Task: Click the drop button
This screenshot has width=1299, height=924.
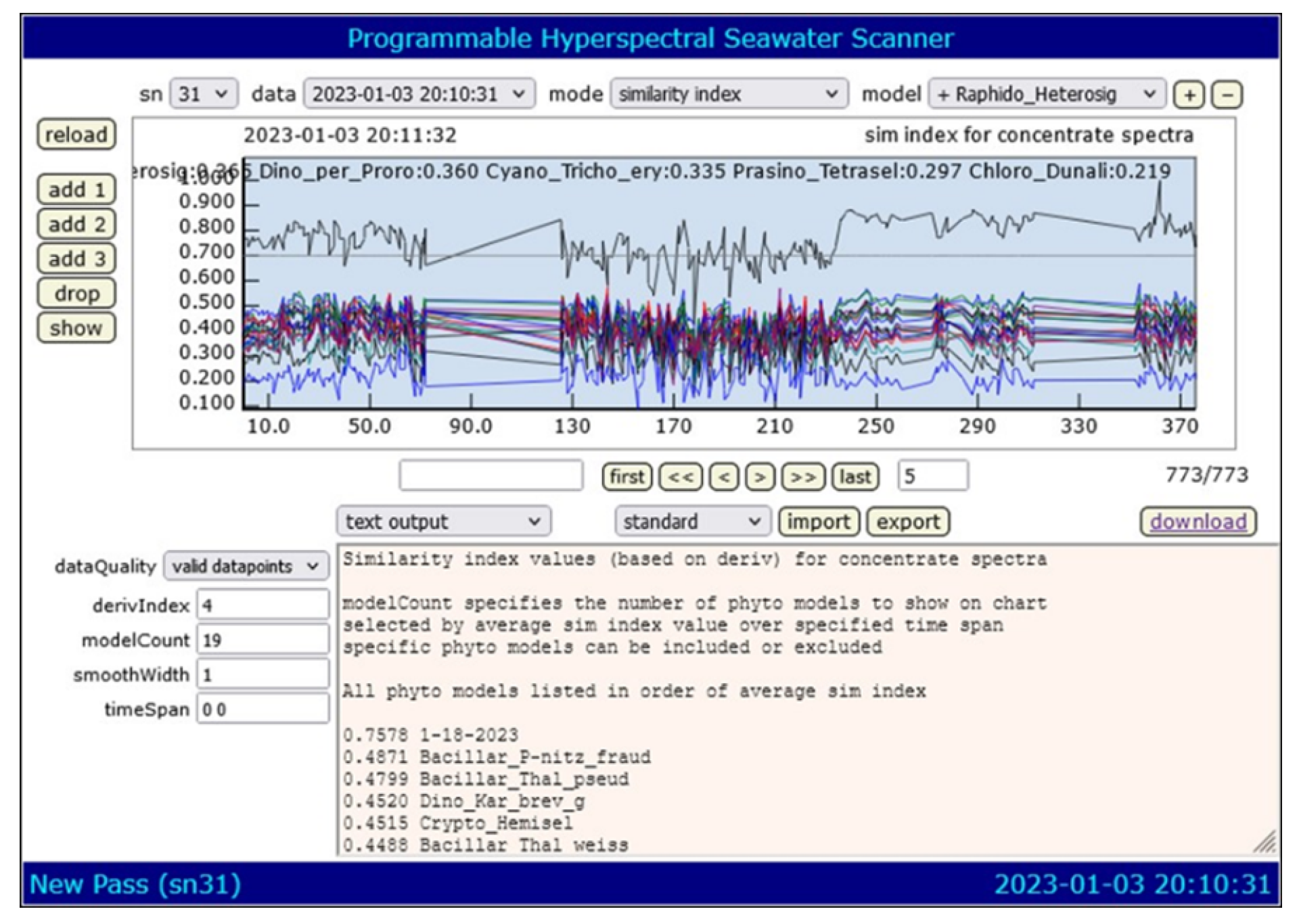Action: [x=76, y=294]
